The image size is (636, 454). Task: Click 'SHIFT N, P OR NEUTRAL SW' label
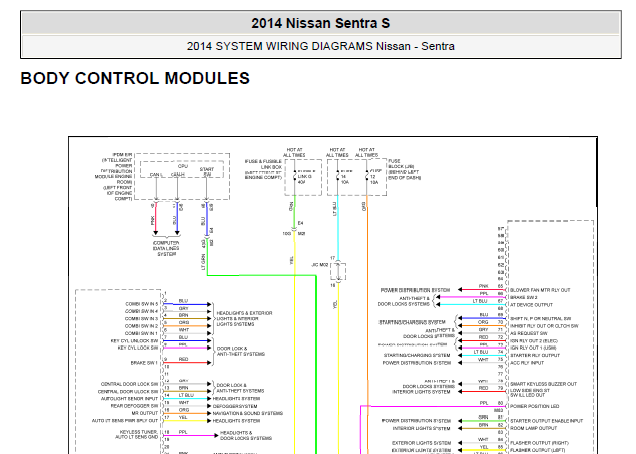pos(541,319)
